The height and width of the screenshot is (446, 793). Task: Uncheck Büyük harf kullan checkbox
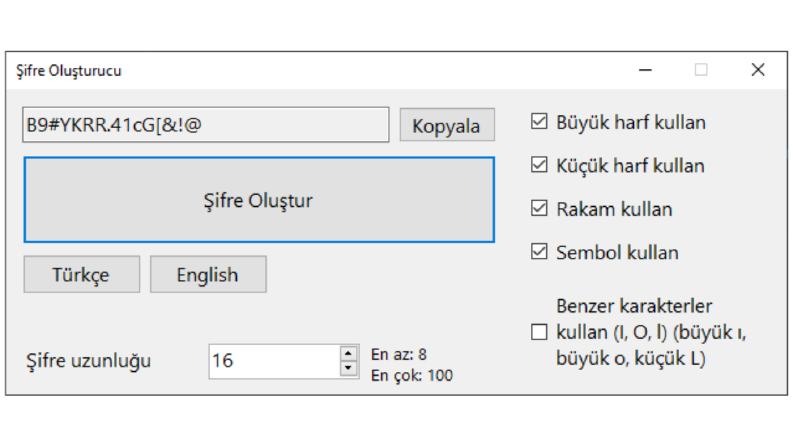point(539,121)
